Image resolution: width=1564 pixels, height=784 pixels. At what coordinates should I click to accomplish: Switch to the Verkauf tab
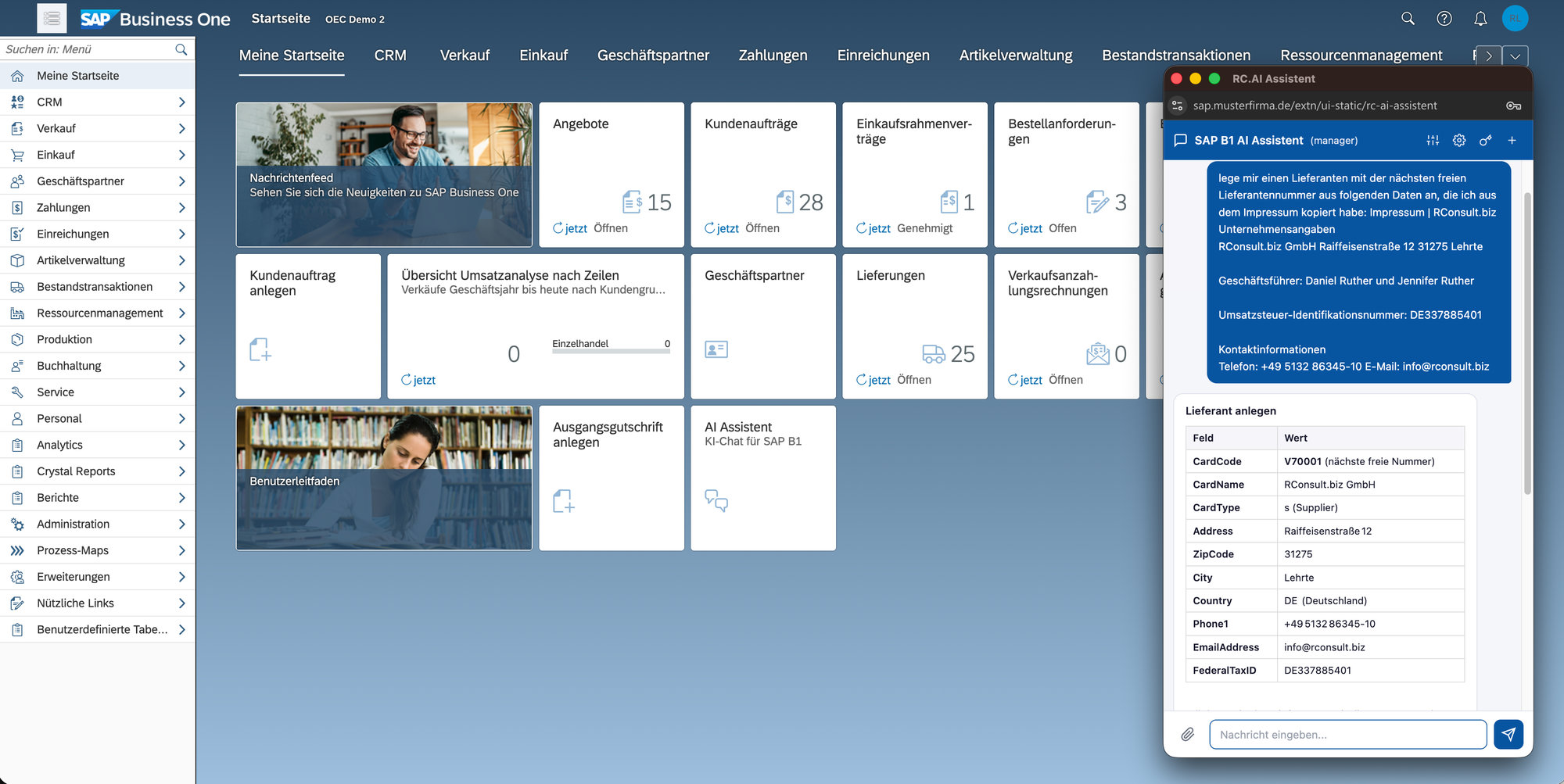pyautogui.click(x=465, y=55)
